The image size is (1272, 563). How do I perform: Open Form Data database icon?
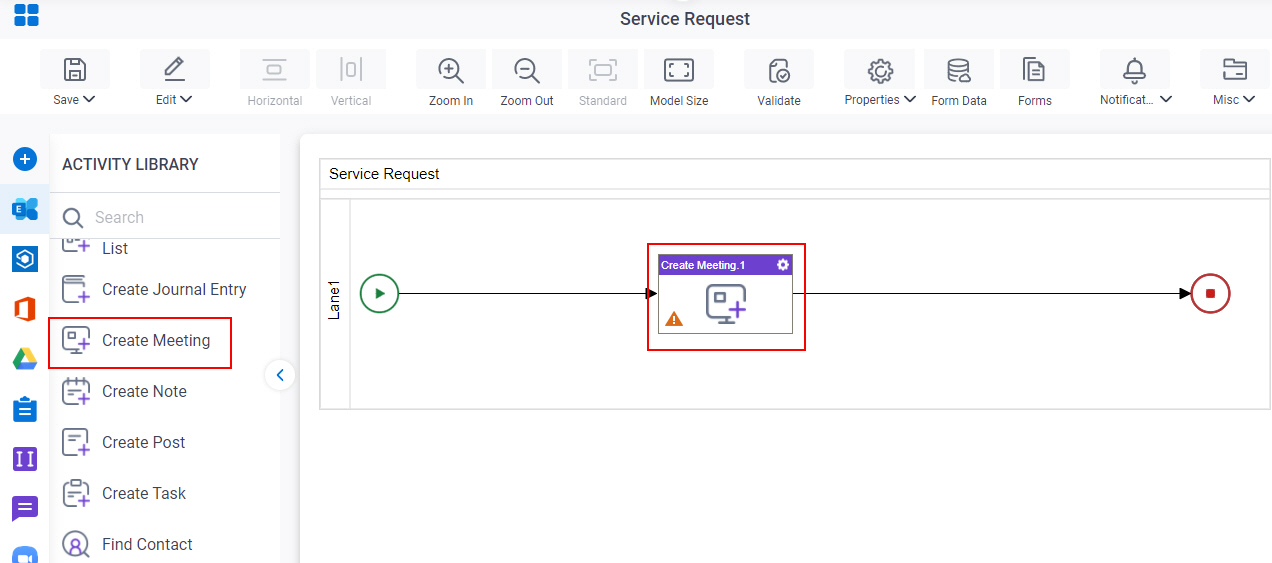(959, 70)
